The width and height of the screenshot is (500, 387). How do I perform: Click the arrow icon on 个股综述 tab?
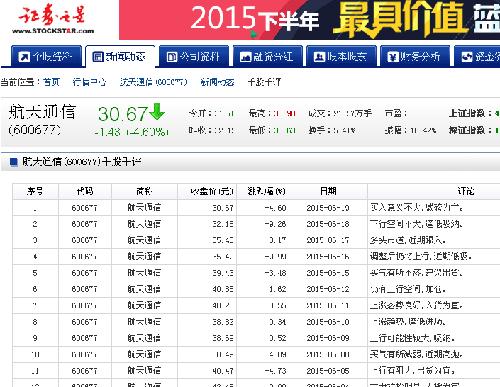tap(24, 57)
